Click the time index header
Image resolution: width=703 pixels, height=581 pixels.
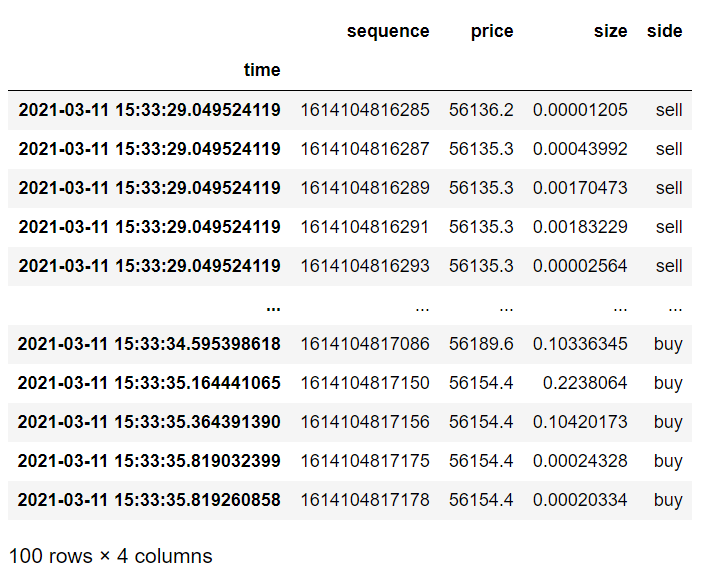[262, 70]
